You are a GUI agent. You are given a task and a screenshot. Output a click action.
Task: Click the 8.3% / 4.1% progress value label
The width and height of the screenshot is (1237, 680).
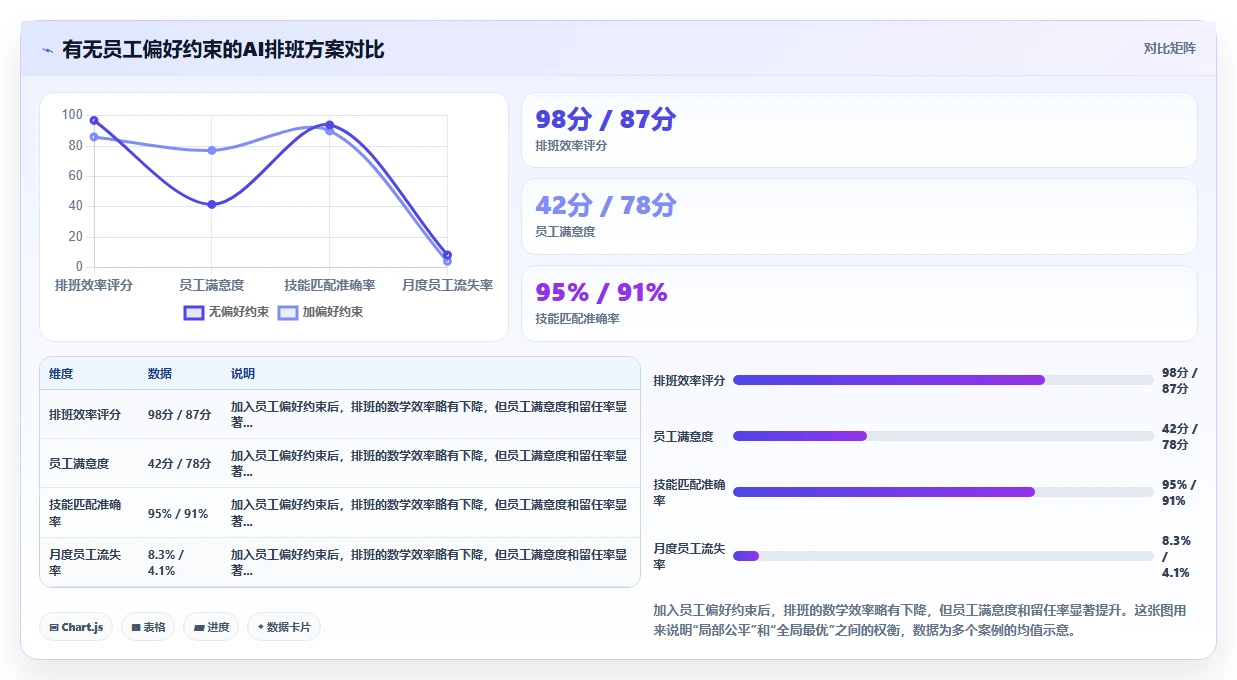point(1176,556)
